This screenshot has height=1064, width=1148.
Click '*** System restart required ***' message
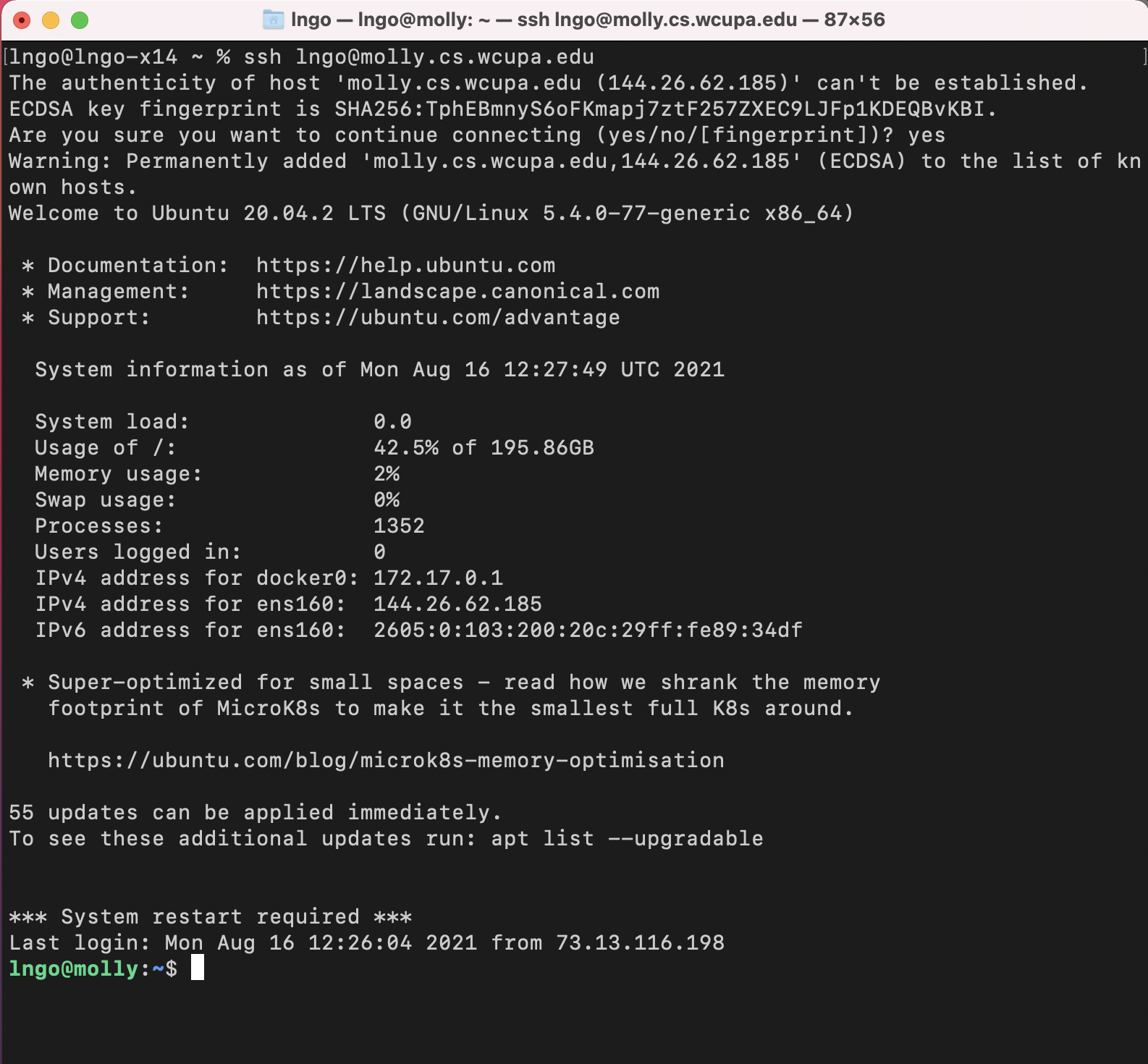[211, 917]
